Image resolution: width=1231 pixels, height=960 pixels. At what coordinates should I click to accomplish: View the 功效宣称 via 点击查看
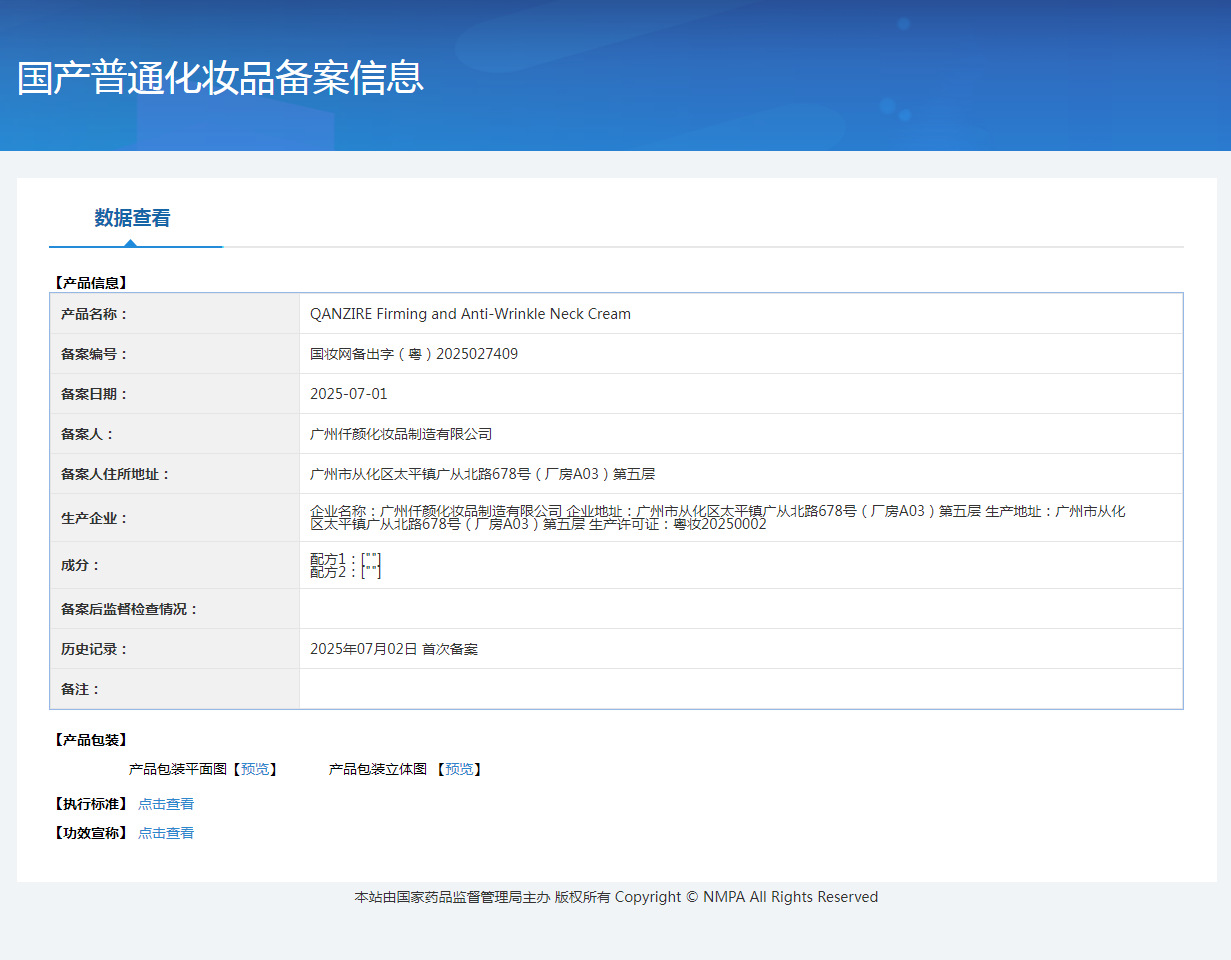[x=166, y=833]
